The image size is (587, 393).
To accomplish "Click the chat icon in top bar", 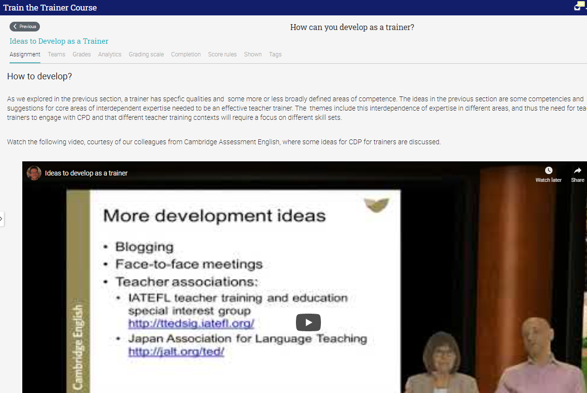I will [579, 6].
